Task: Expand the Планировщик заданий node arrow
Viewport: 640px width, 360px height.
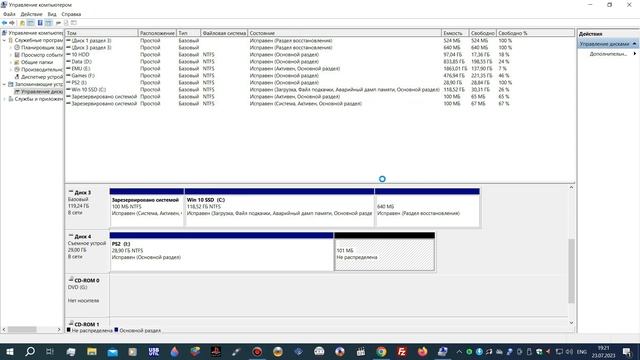Action: click(x=11, y=48)
